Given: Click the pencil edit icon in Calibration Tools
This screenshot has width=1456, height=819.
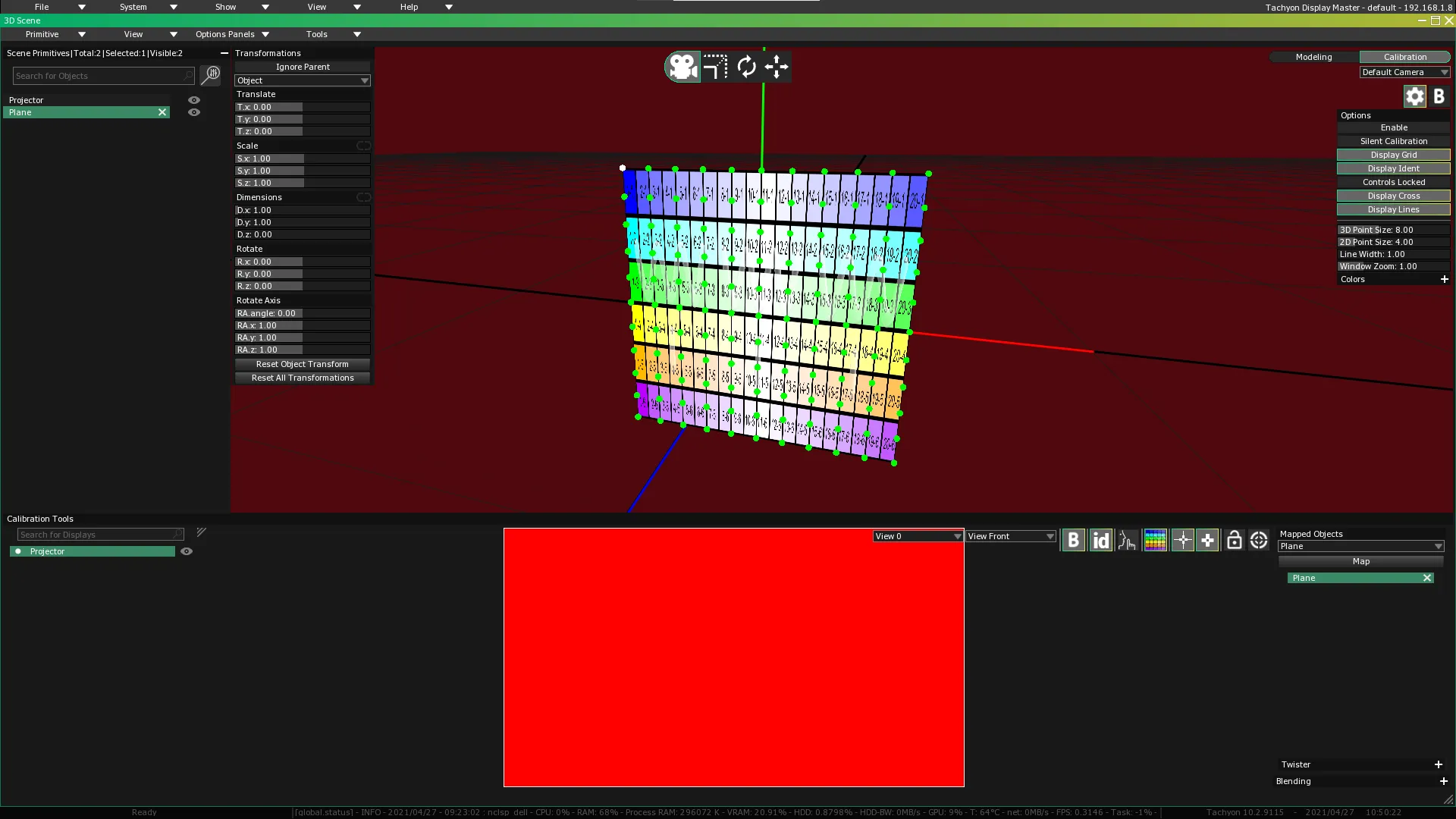Looking at the screenshot, I should coord(201,532).
